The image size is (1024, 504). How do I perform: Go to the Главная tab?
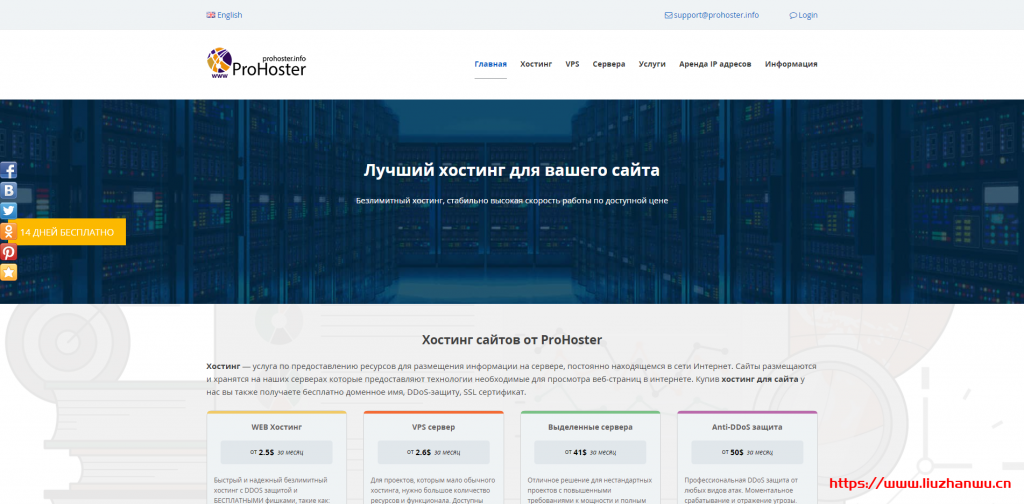(490, 64)
